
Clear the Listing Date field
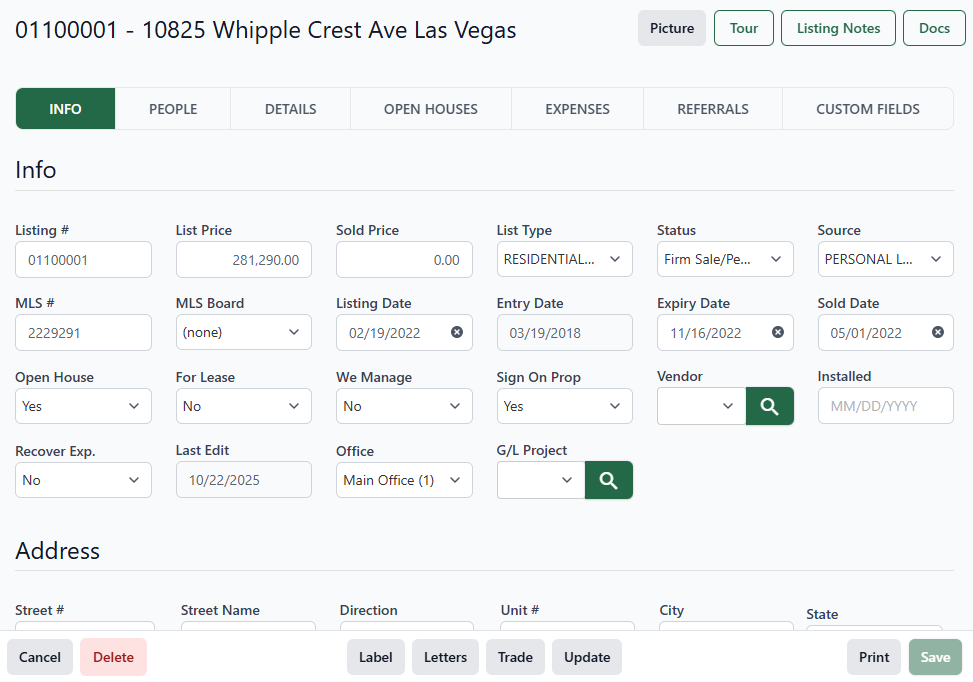pyautogui.click(x=457, y=332)
